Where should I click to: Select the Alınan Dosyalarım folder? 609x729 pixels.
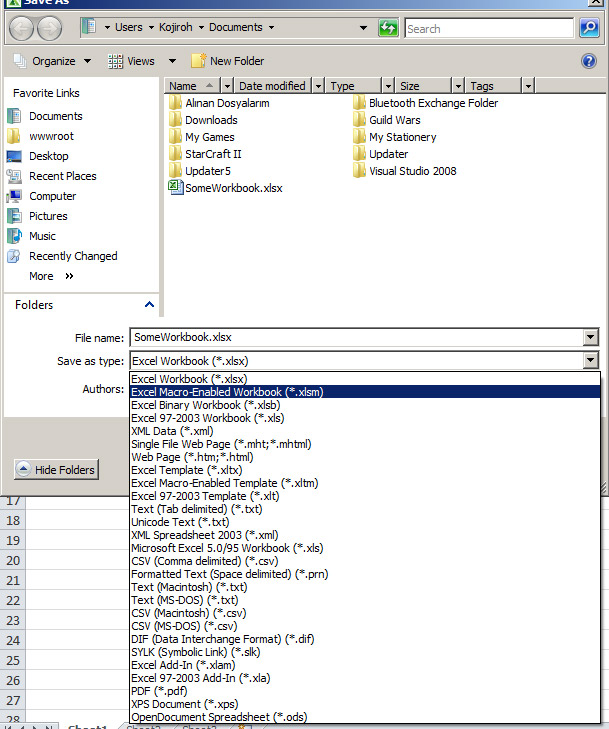[219, 103]
